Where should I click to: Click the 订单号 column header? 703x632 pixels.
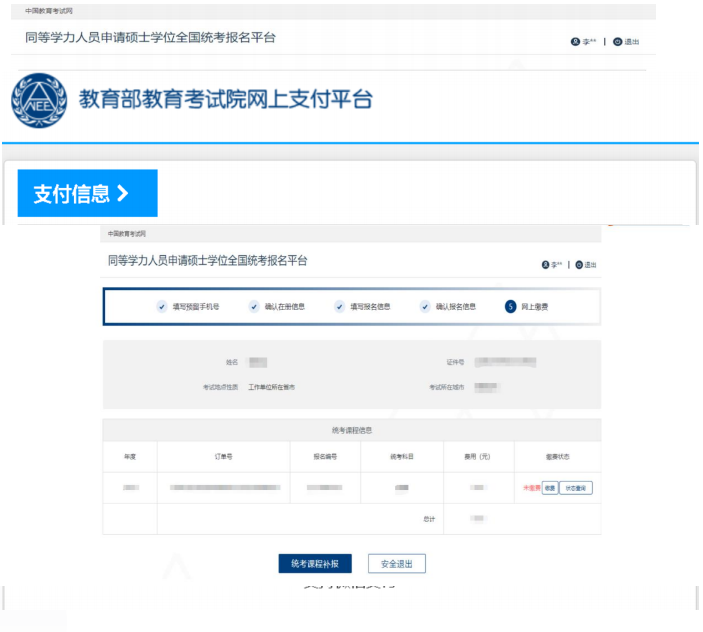point(224,457)
